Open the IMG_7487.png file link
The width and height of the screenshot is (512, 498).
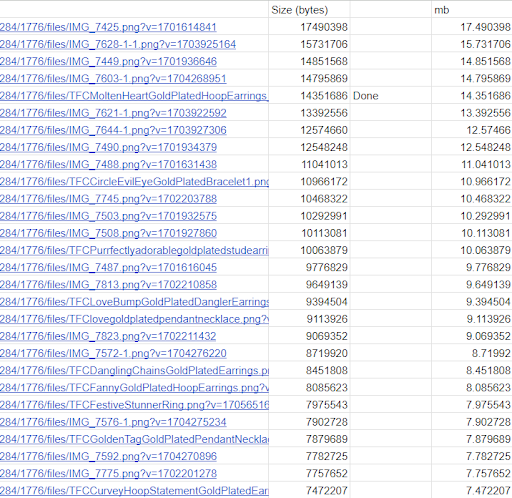pos(108,267)
